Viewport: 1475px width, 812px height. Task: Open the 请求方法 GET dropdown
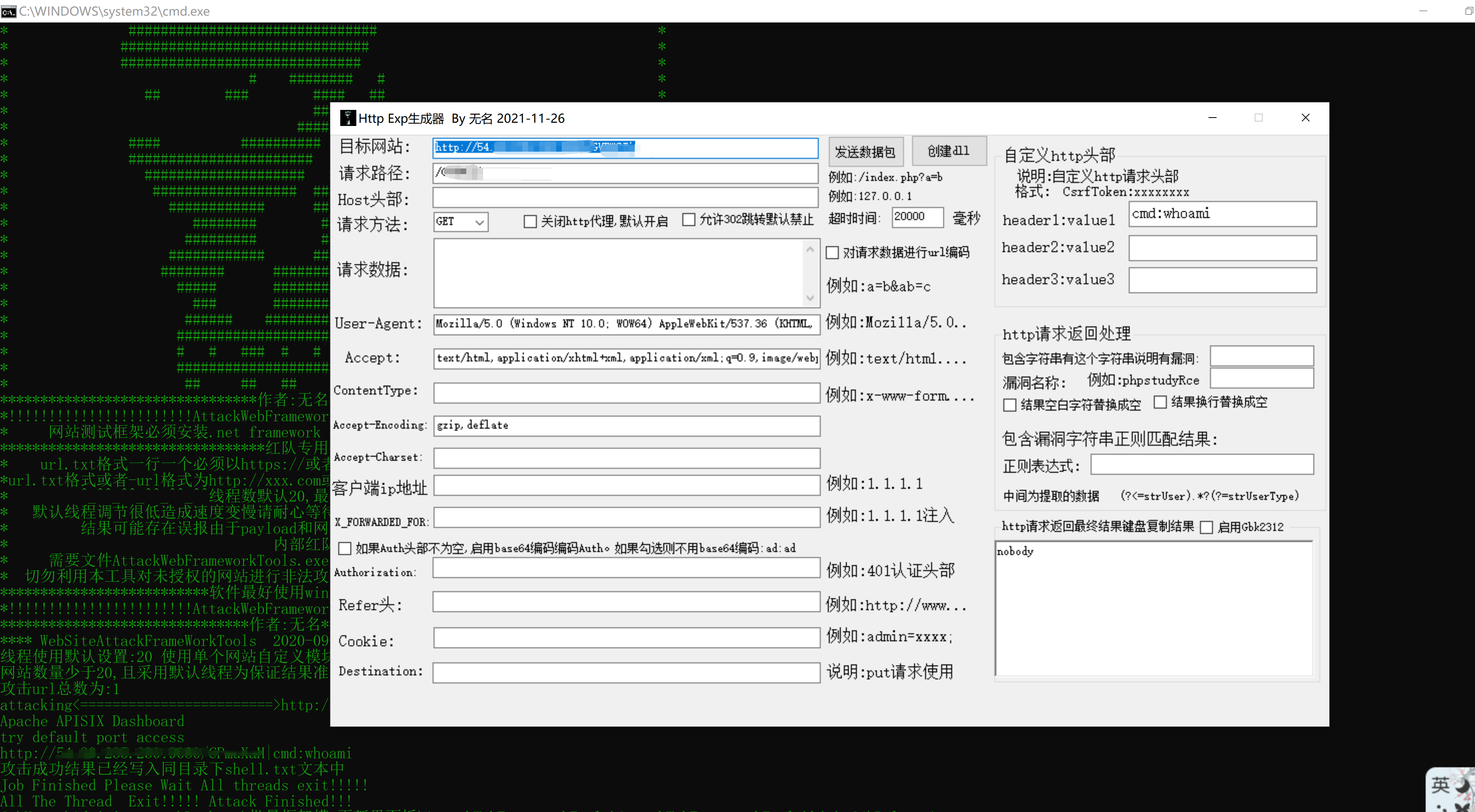coord(460,221)
